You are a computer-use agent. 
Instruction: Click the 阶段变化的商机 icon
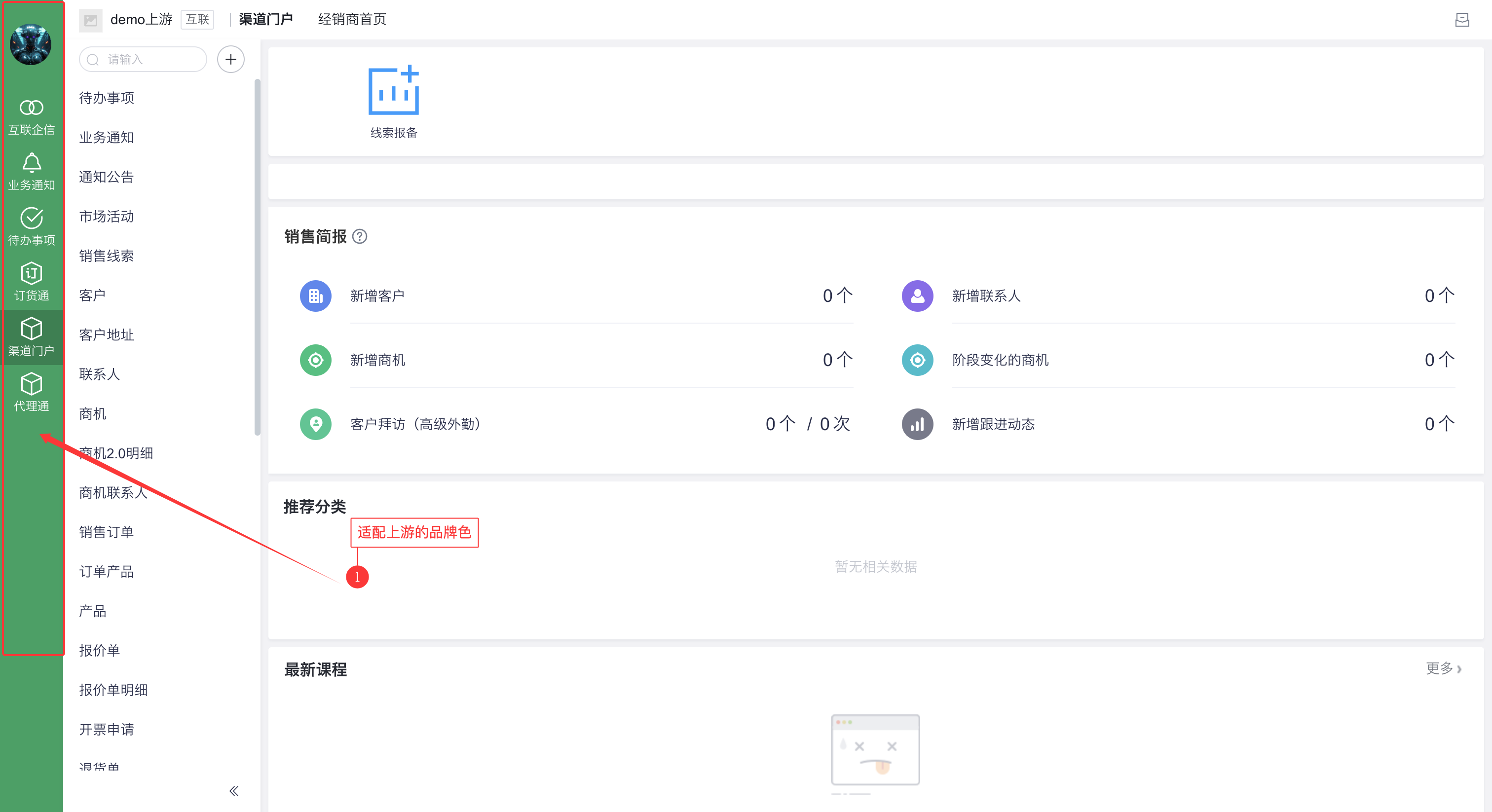(x=917, y=360)
